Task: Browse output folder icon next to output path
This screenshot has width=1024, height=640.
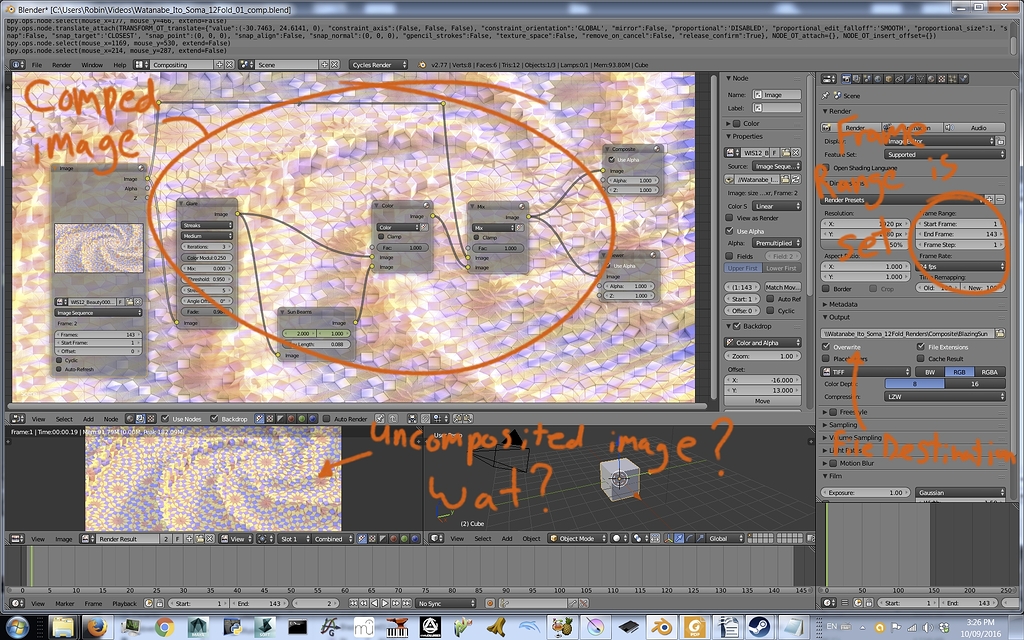Action: pos(1000,333)
